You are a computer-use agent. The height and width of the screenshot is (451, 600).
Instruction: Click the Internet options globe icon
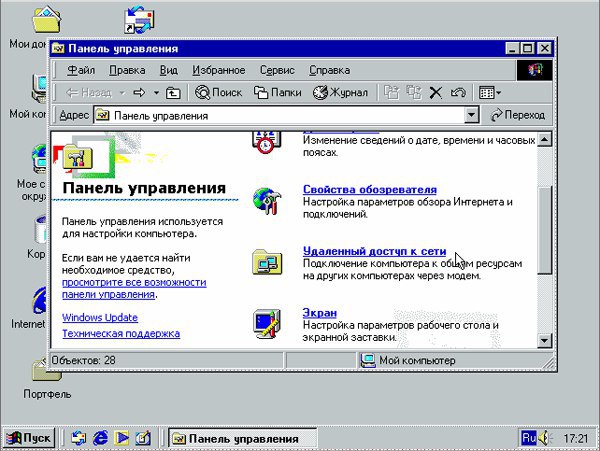(267, 201)
